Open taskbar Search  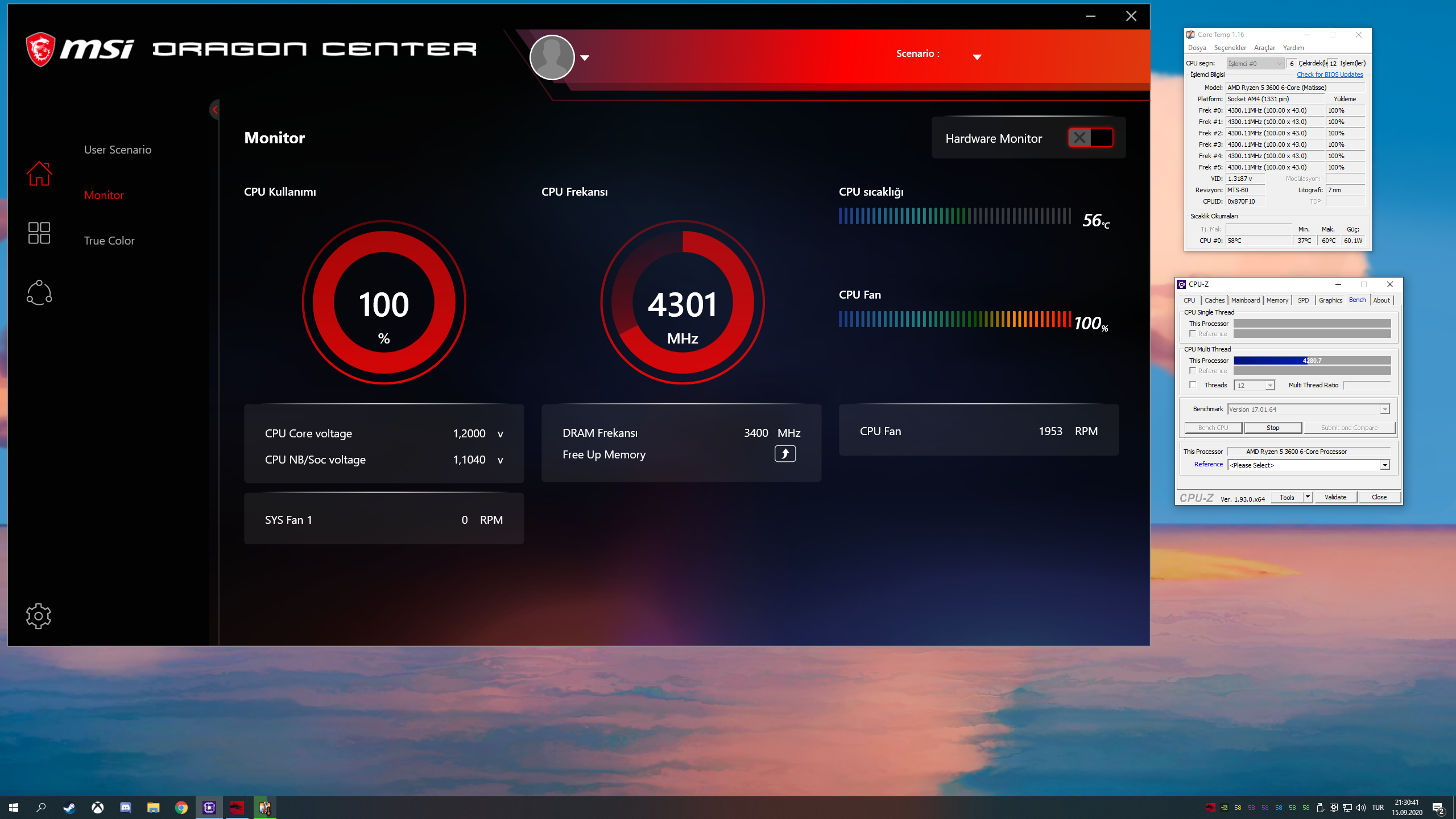coord(41,808)
